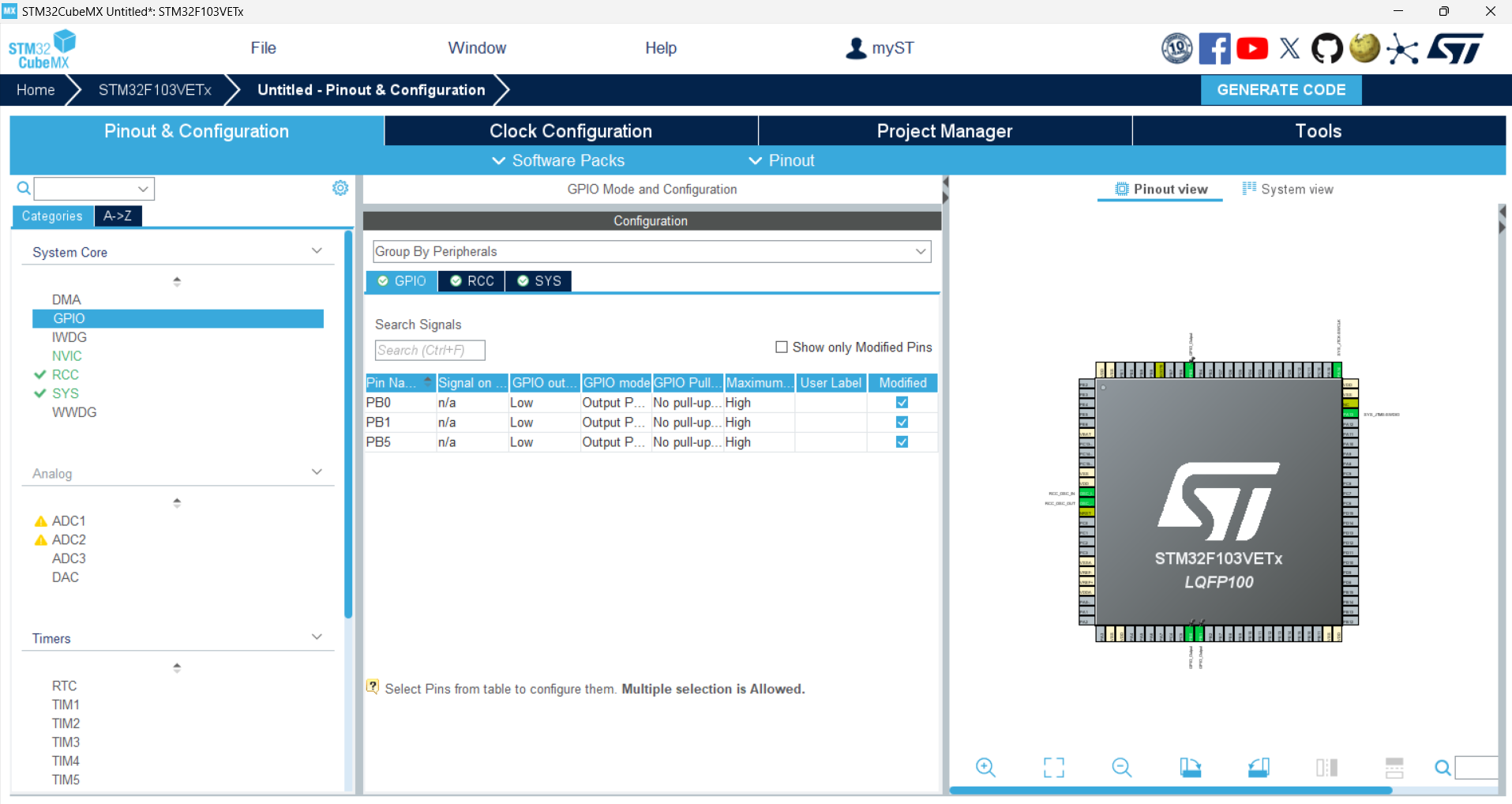Image resolution: width=1512 pixels, height=804 pixels.
Task: Click the ST logo icon at top right
Action: pyautogui.click(x=1455, y=48)
